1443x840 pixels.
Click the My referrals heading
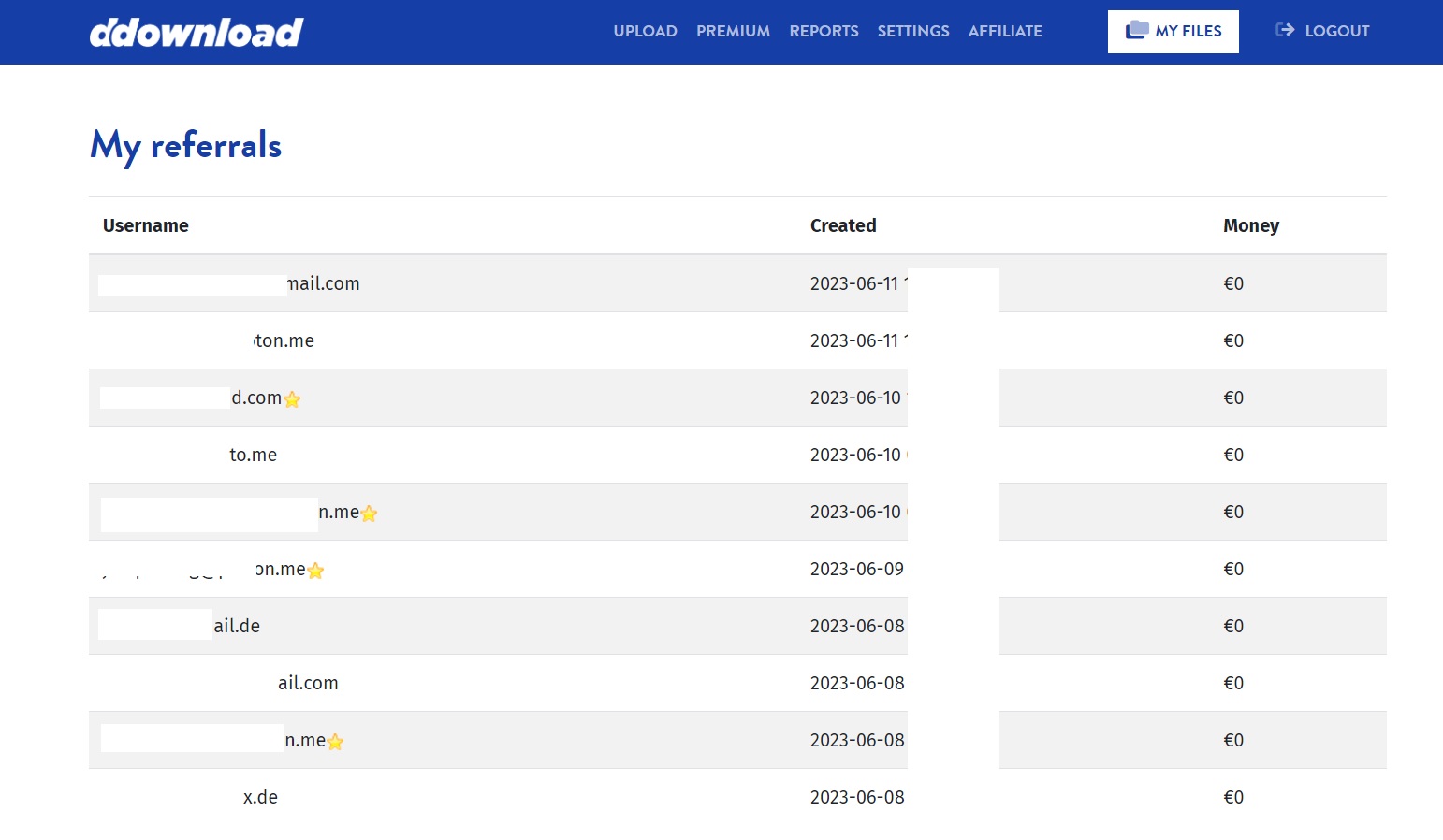pos(186,146)
